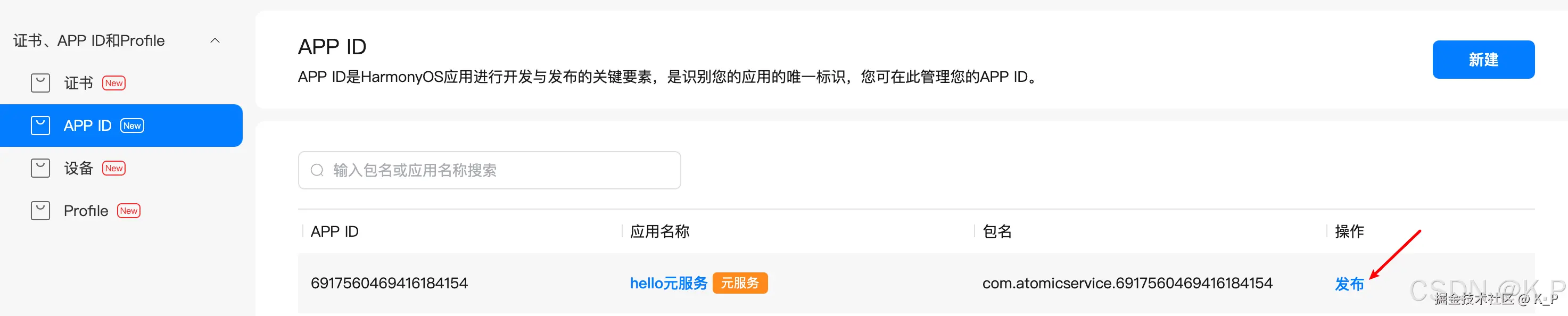Click the New badge next to APP ID
Screen dimensions: 1568x316
(x=131, y=126)
